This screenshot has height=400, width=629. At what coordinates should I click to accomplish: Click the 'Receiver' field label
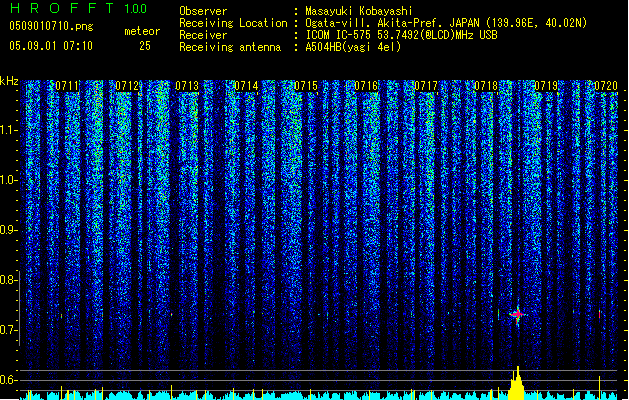tap(203, 35)
